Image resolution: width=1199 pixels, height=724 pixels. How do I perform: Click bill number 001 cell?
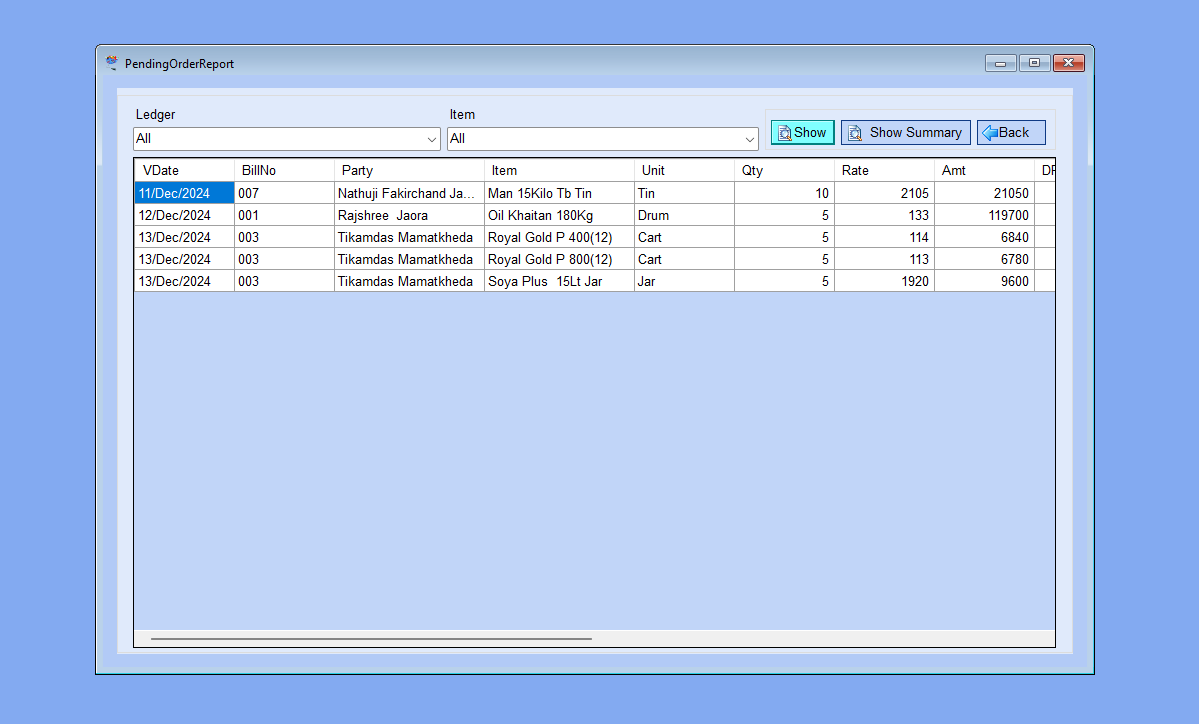point(284,216)
